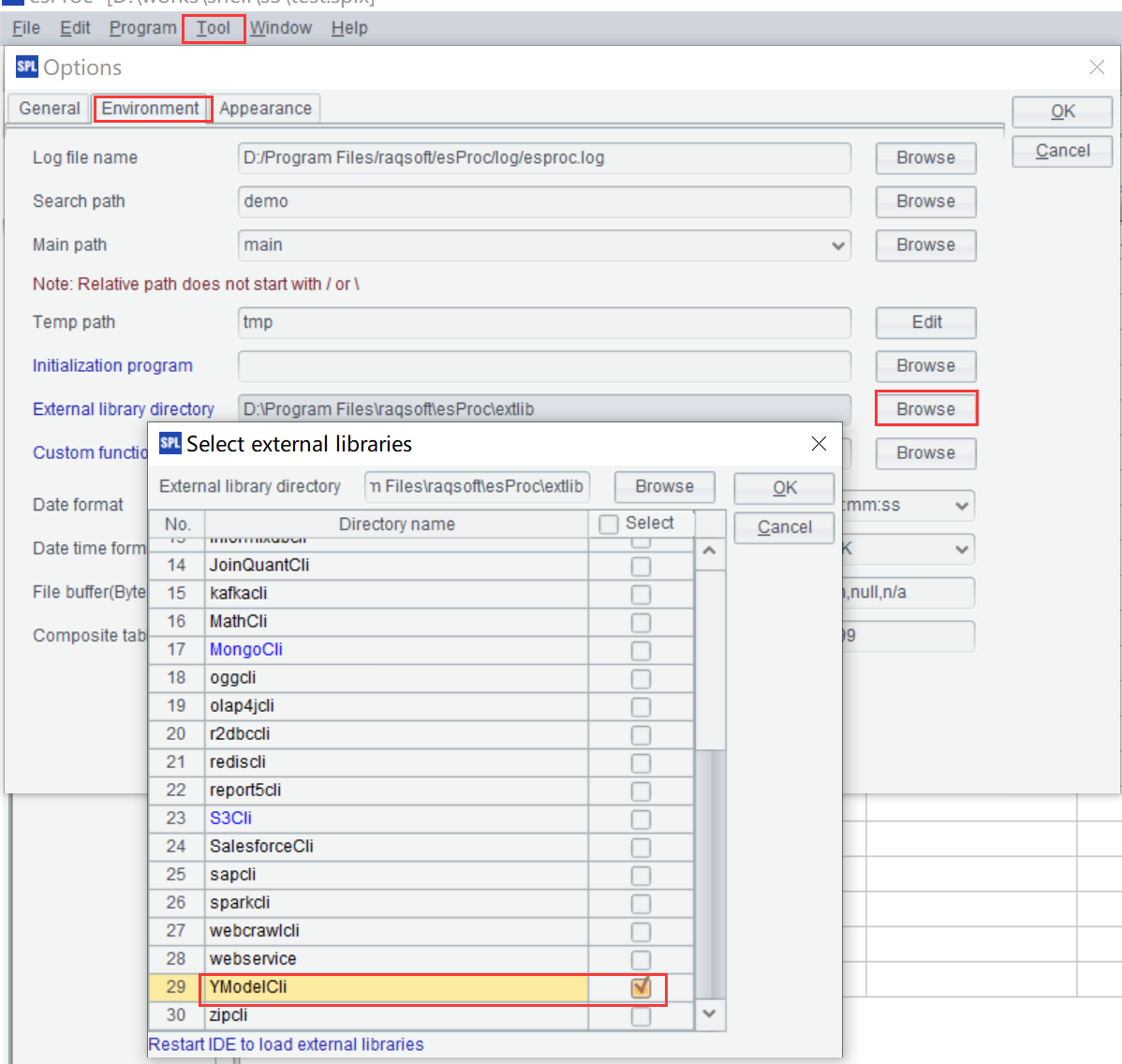1122x1064 pixels.
Task: Open the Date time format dropdown arrow
Action: coord(961,549)
